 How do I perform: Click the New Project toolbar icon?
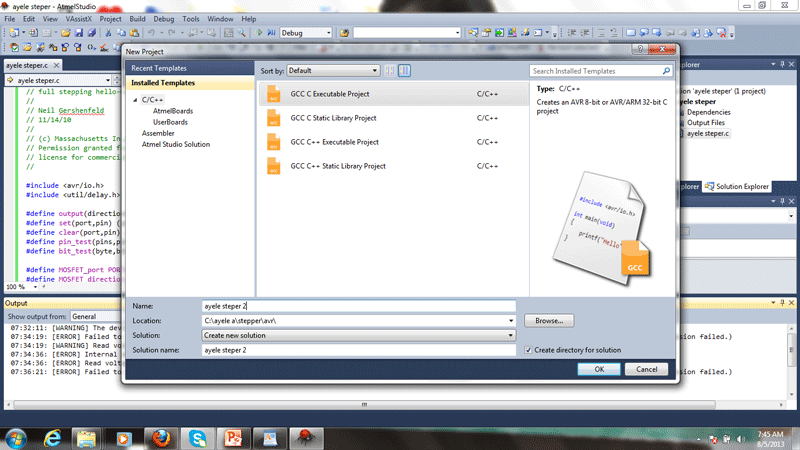click(14, 33)
